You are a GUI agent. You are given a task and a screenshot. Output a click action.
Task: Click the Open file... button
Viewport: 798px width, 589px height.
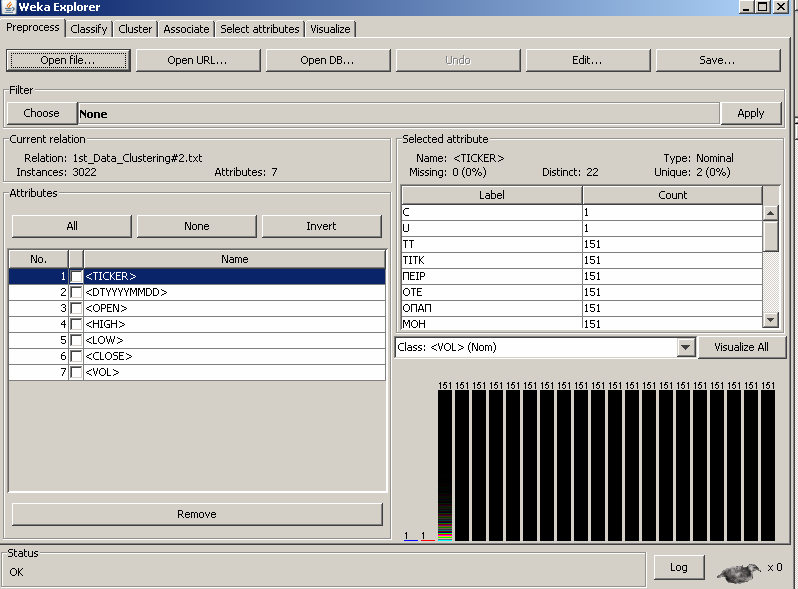coord(68,60)
